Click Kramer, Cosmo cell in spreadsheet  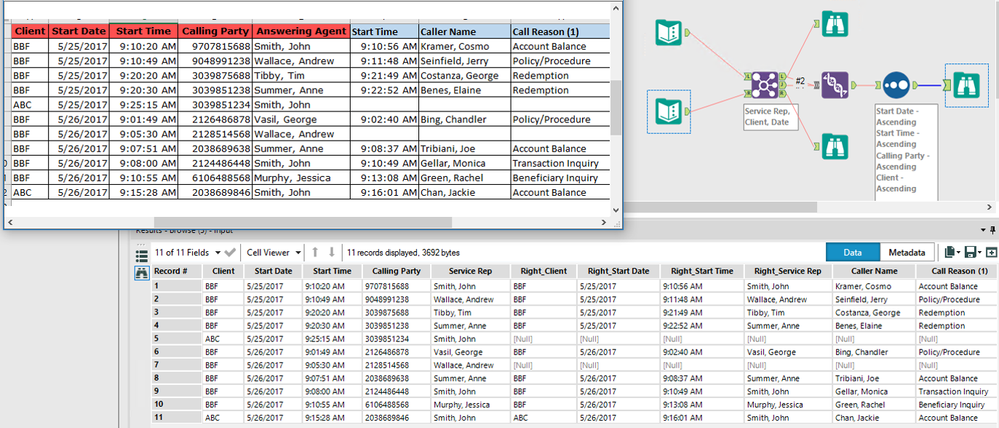point(464,46)
